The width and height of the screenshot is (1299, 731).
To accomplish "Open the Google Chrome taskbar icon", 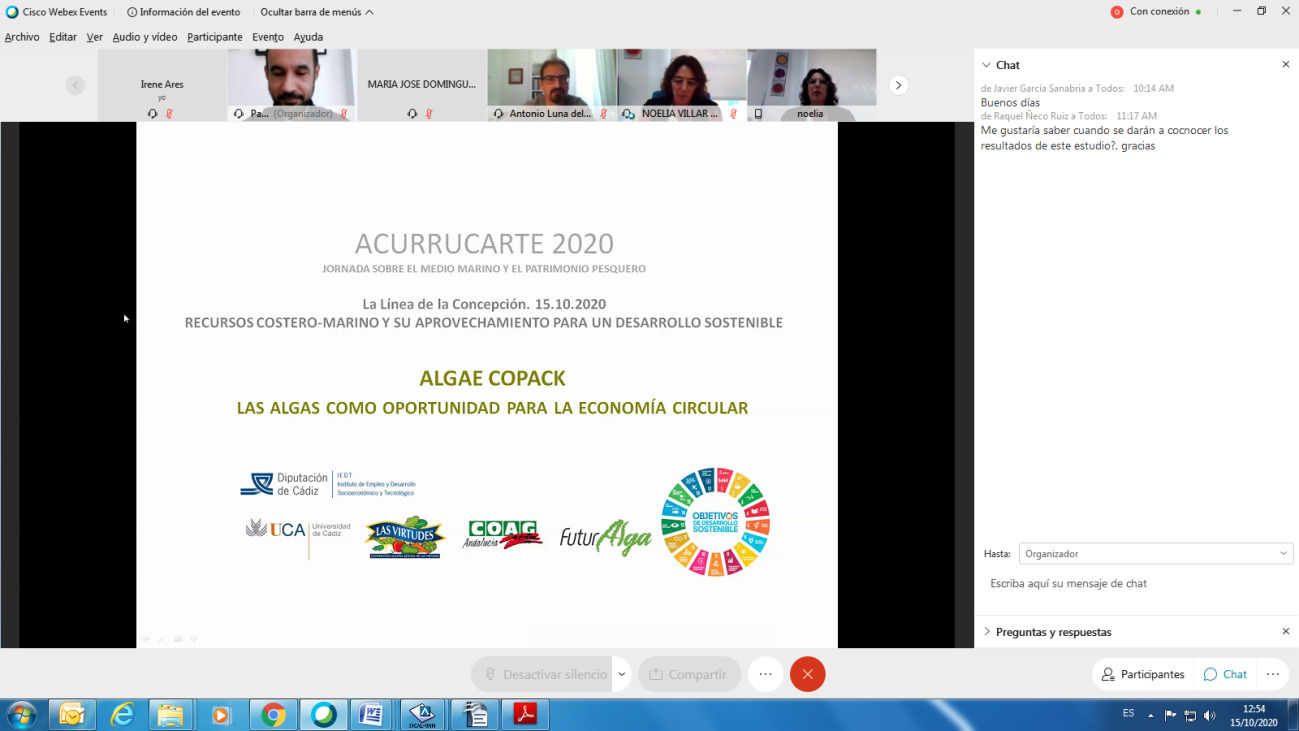I will click(x=273, y=714).
